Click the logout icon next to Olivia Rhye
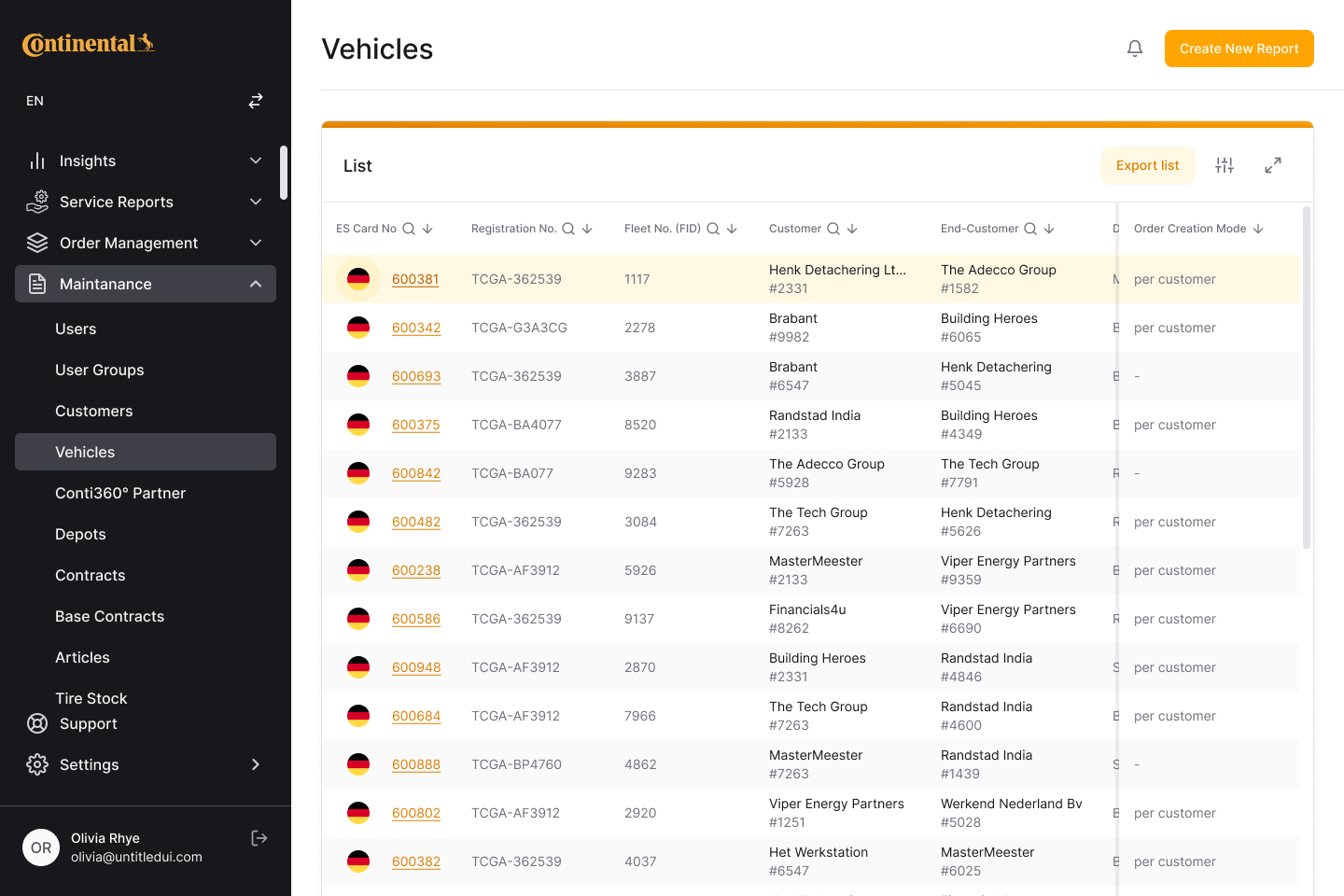 (259, 838)
